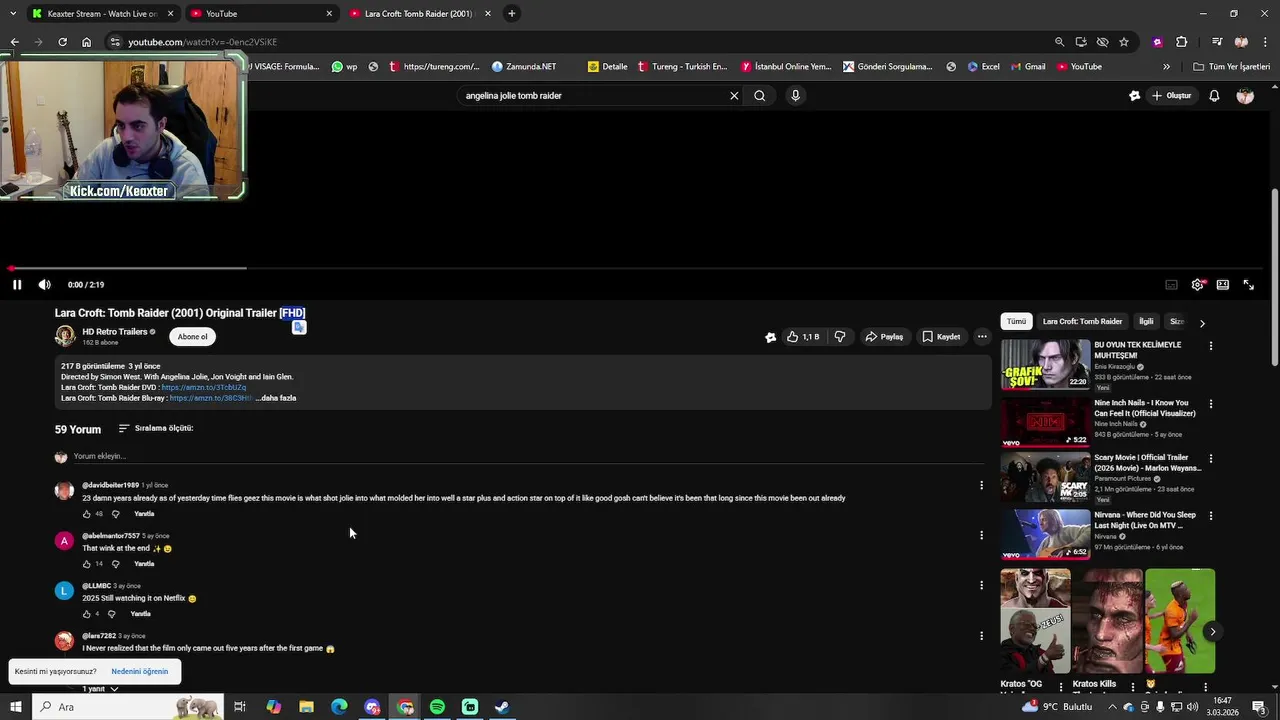Image resolution: width=1280 pixels, height=720 pixels.
Task: Toggle the subtitles captions button
Action: tap(1171, 285)
